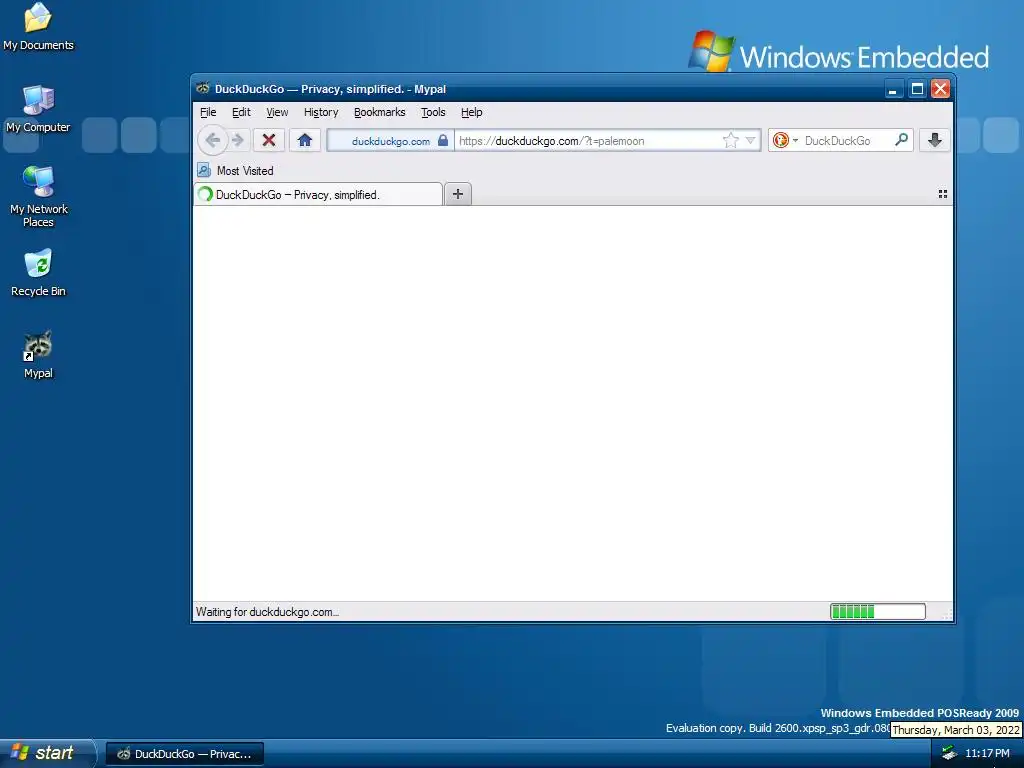This screenshot has height=768, width=1024.
Task: Open a new tab with plus button
Action: click(458, 194)
